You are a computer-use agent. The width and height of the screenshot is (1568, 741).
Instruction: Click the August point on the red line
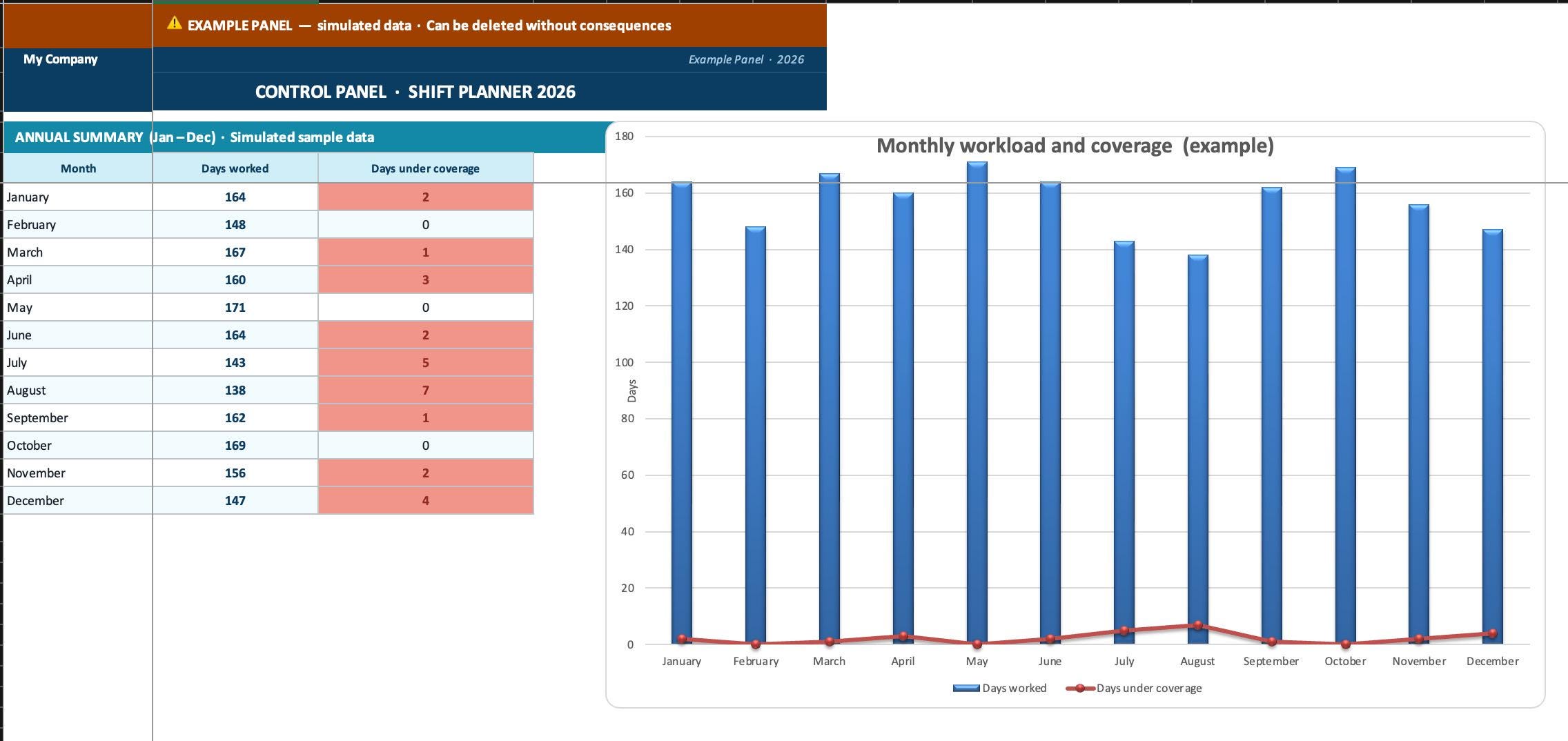1198,625
